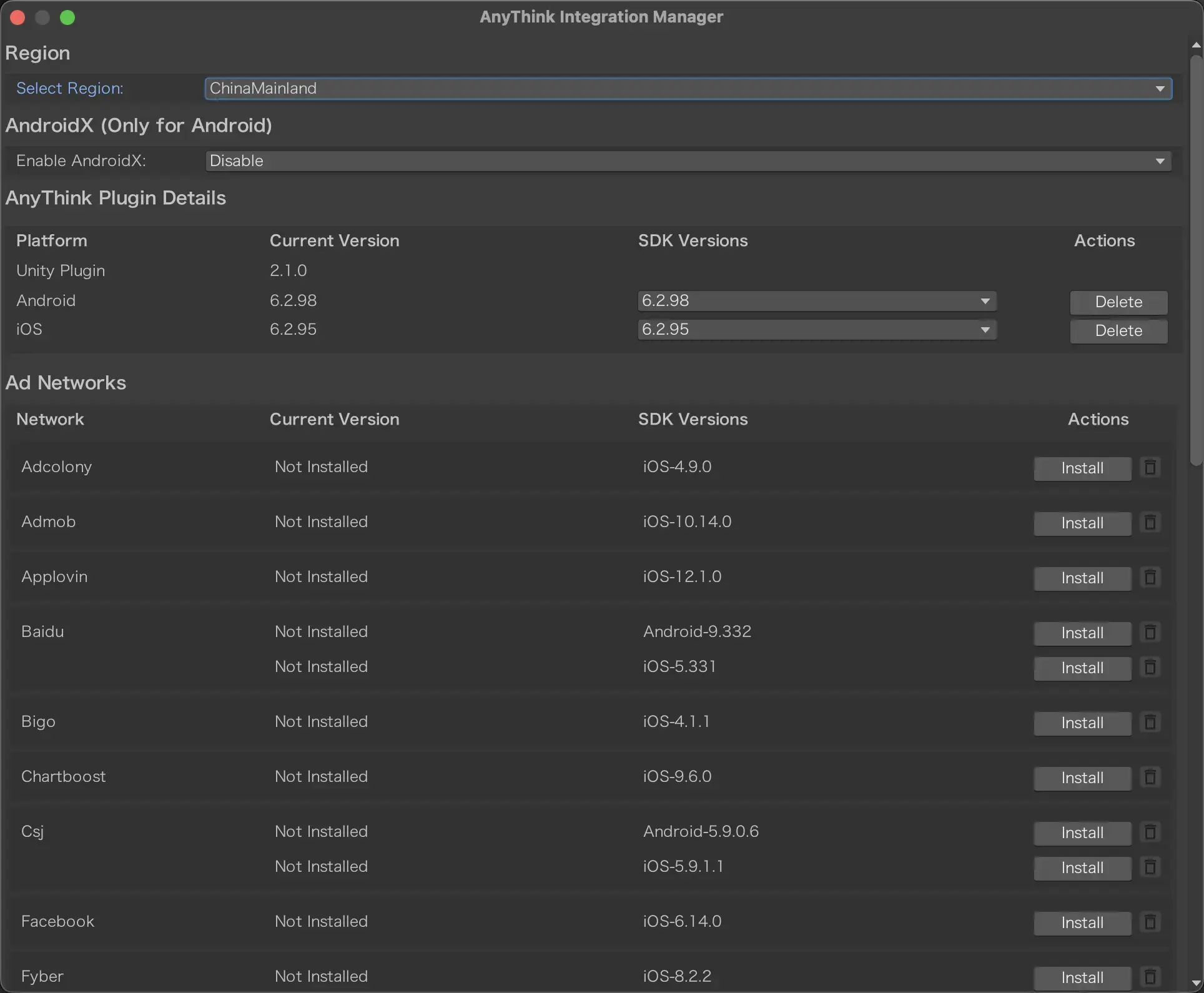Click the trash icon for Baidu Android SDK

(x=1150, y=631)
